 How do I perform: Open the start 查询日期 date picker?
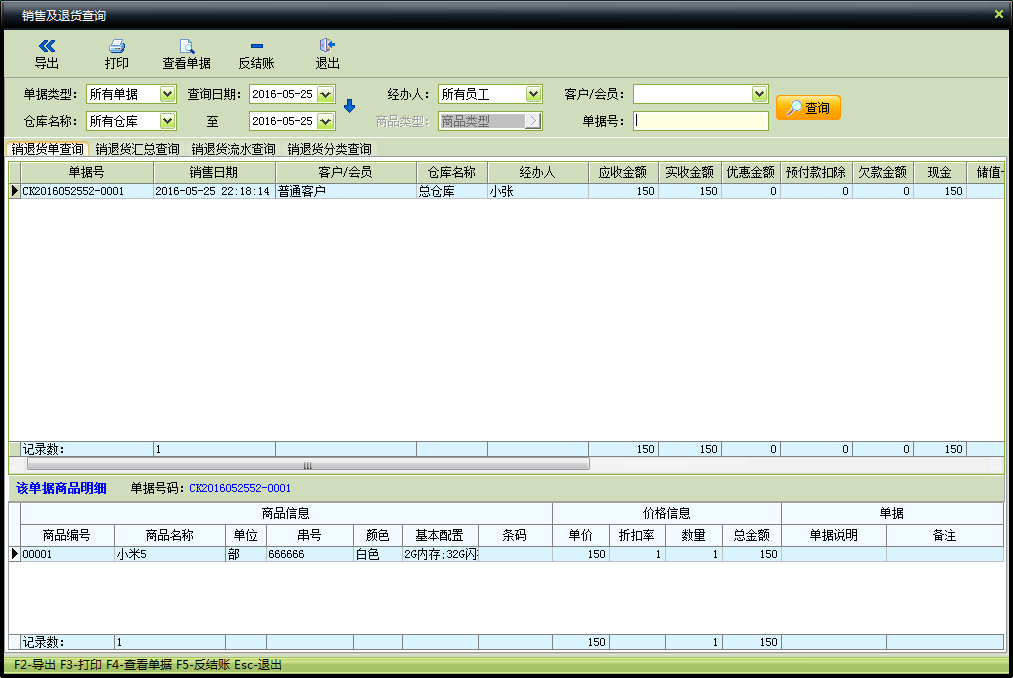click(325, 94)
